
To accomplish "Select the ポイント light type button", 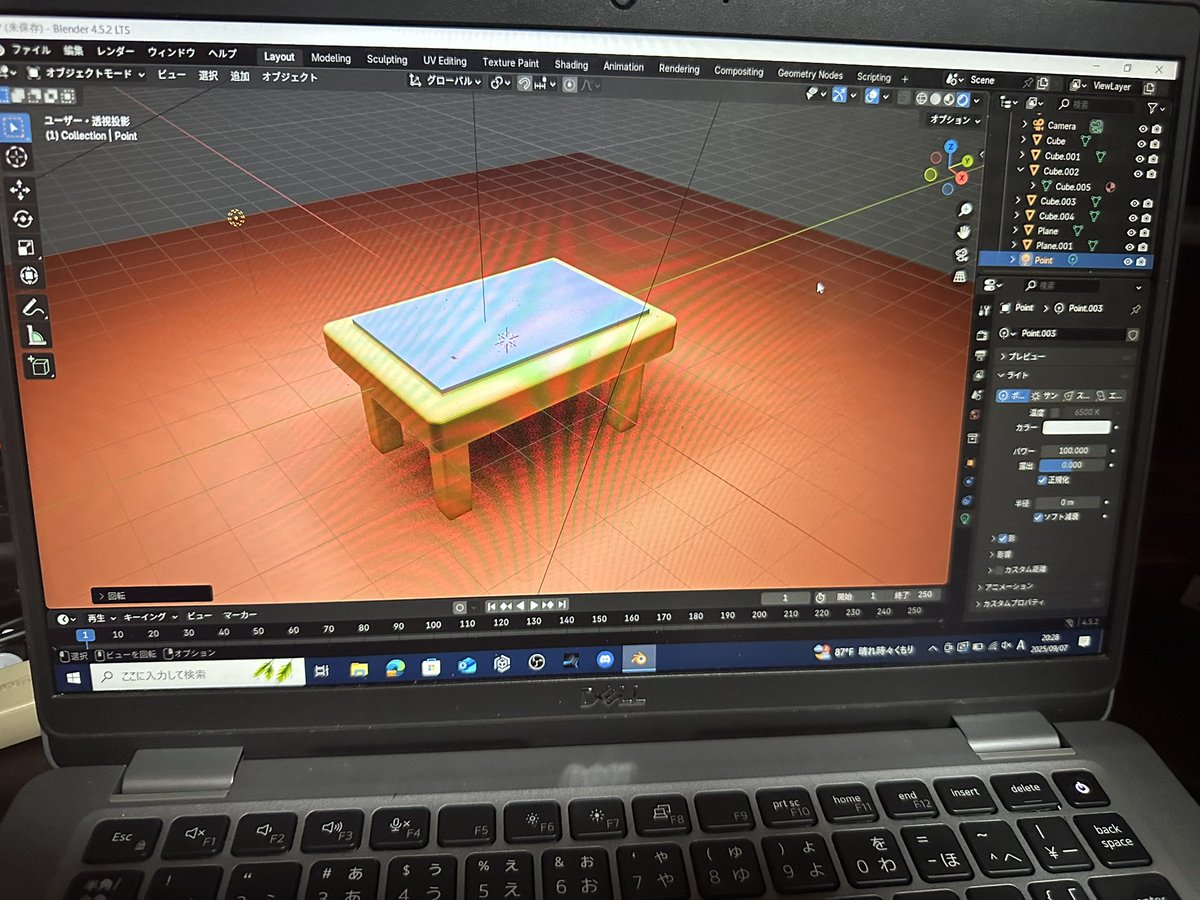I will tap(1012, 395).
